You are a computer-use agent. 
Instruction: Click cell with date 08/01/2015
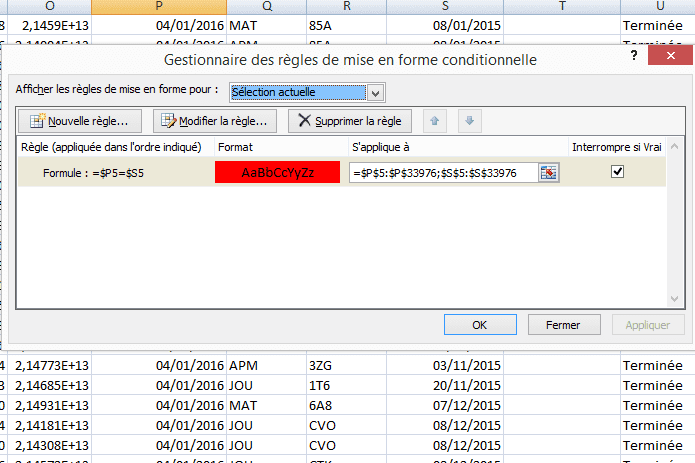pos(445,25)
